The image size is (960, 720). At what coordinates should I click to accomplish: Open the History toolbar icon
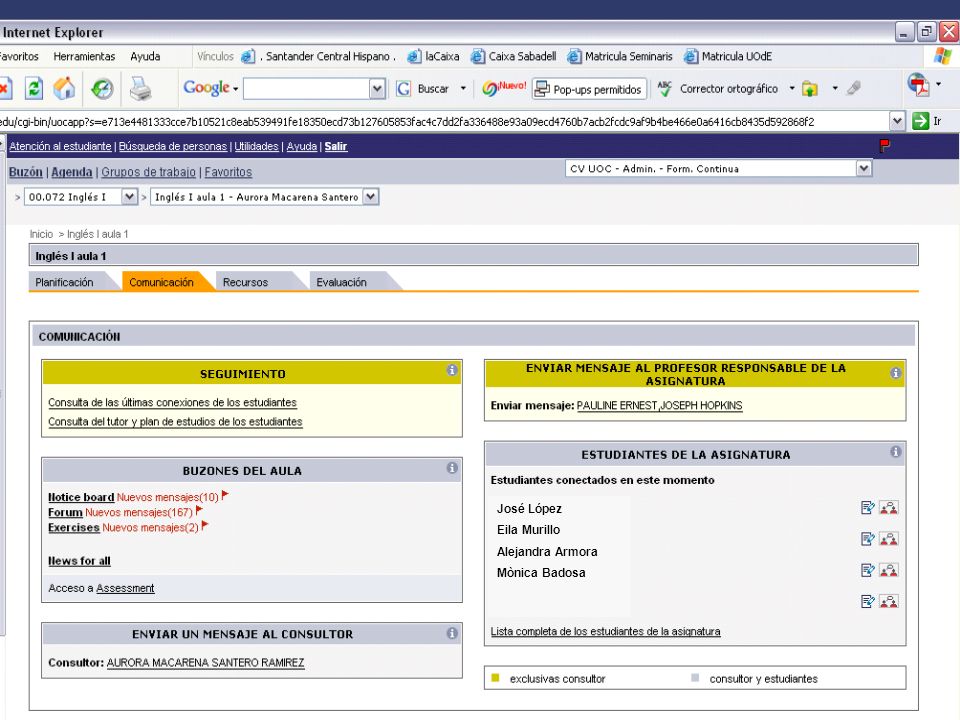(x=102, y=89)
